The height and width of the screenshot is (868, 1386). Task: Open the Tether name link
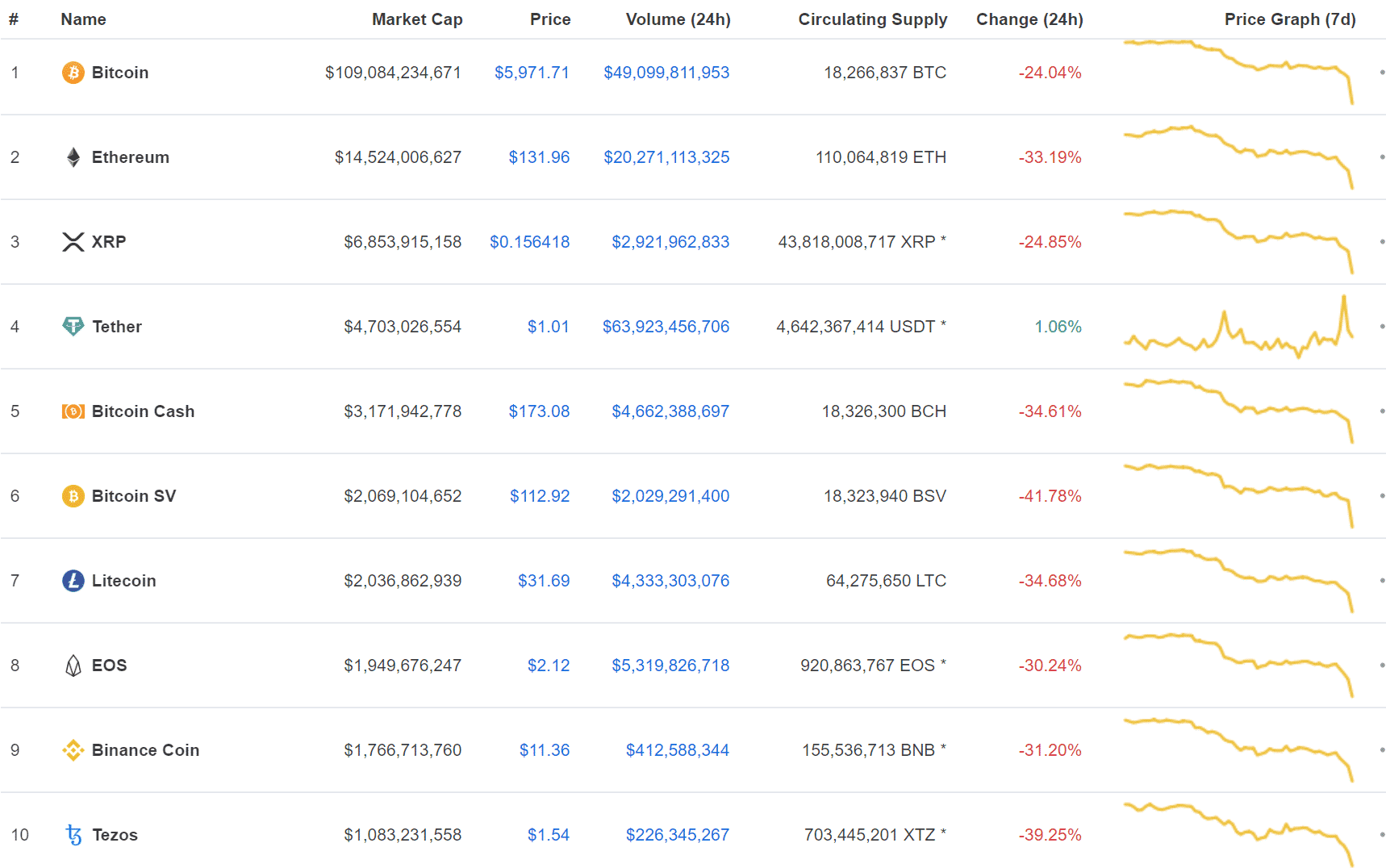coord(117,327)
